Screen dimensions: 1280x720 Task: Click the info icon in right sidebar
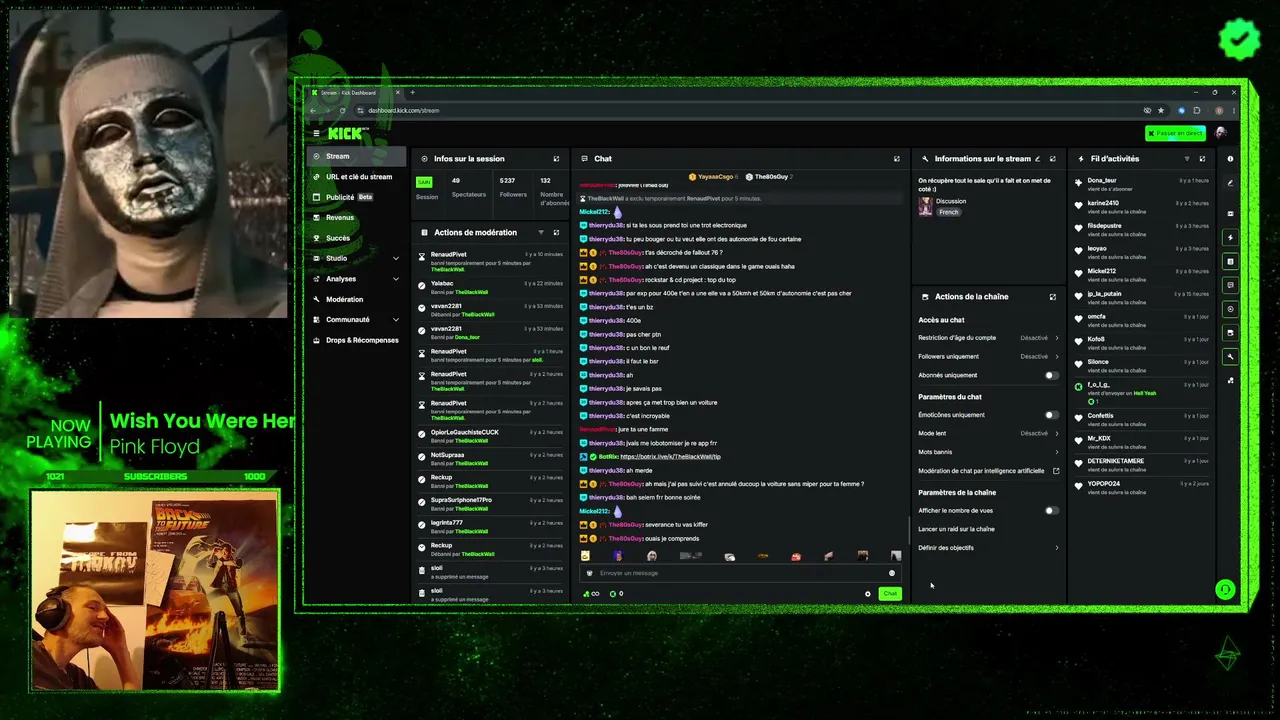pos(1230,159)
